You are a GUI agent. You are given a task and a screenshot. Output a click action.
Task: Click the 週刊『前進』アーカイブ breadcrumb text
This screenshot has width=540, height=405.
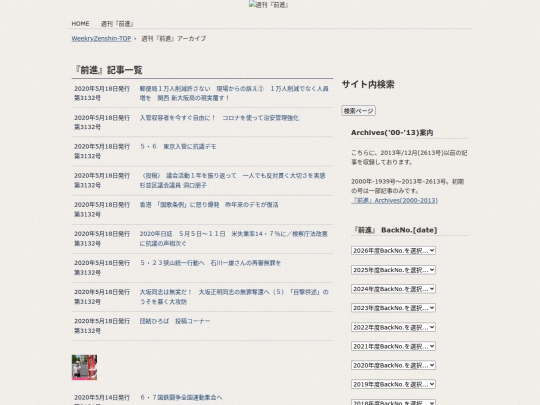(174, 39)
